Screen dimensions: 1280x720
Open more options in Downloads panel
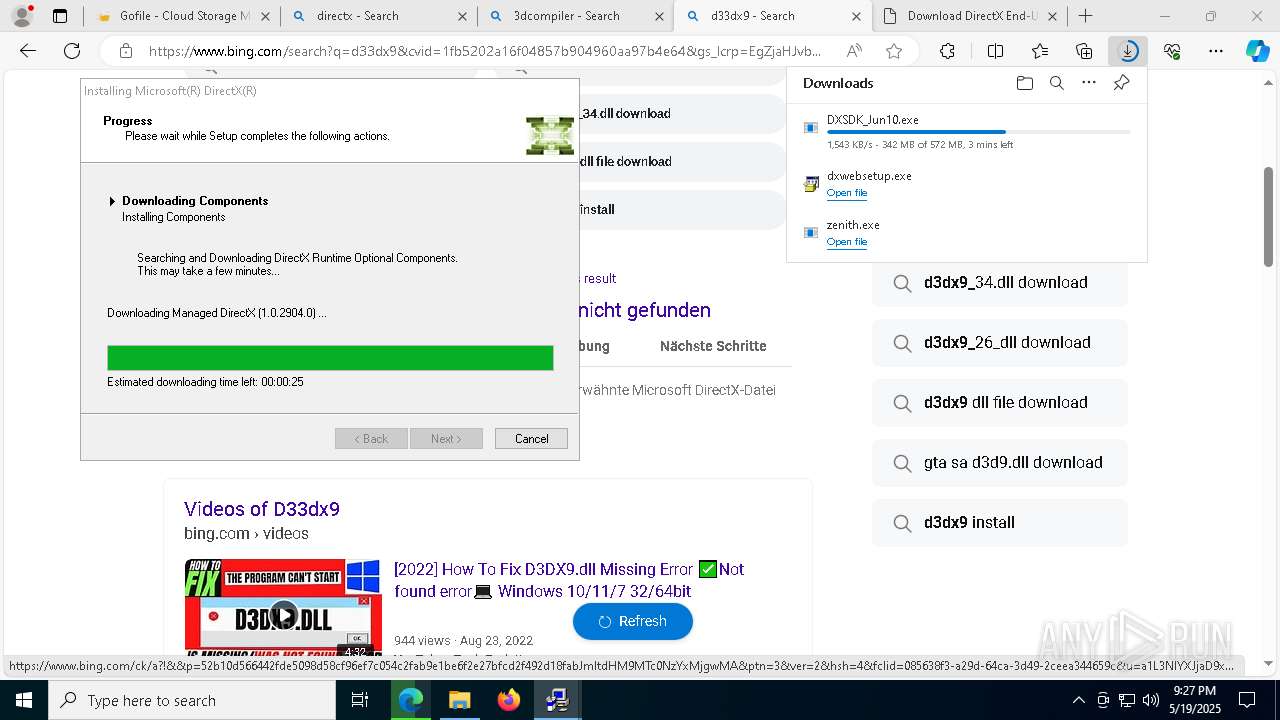tap(1089, 83)
